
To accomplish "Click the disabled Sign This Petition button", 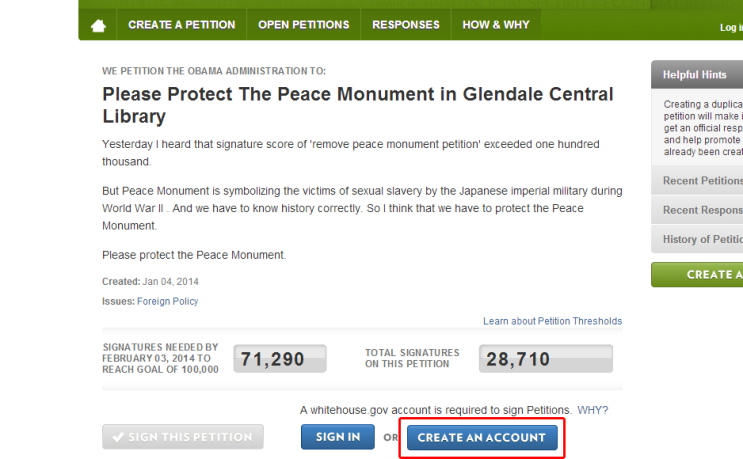I will pyautogui.click(x=182, y=437).
